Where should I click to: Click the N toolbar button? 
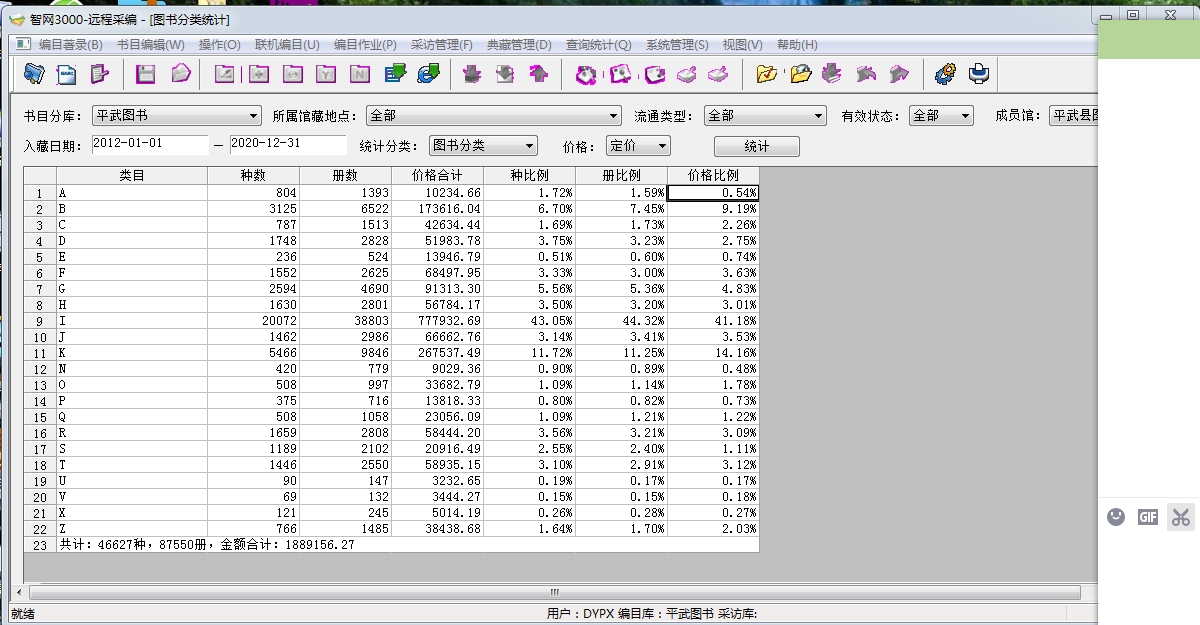pos(360,74)
